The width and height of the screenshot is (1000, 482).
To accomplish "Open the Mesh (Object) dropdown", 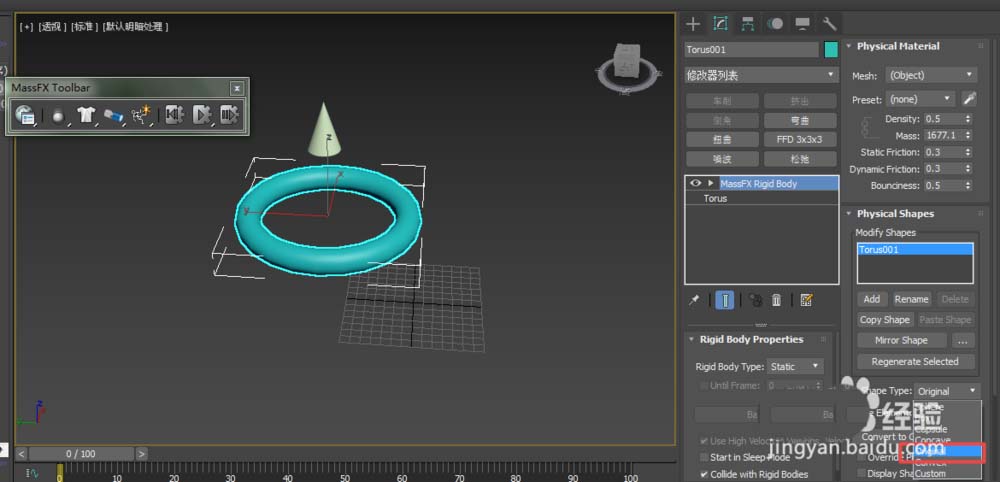I will [x=931, y=75].
